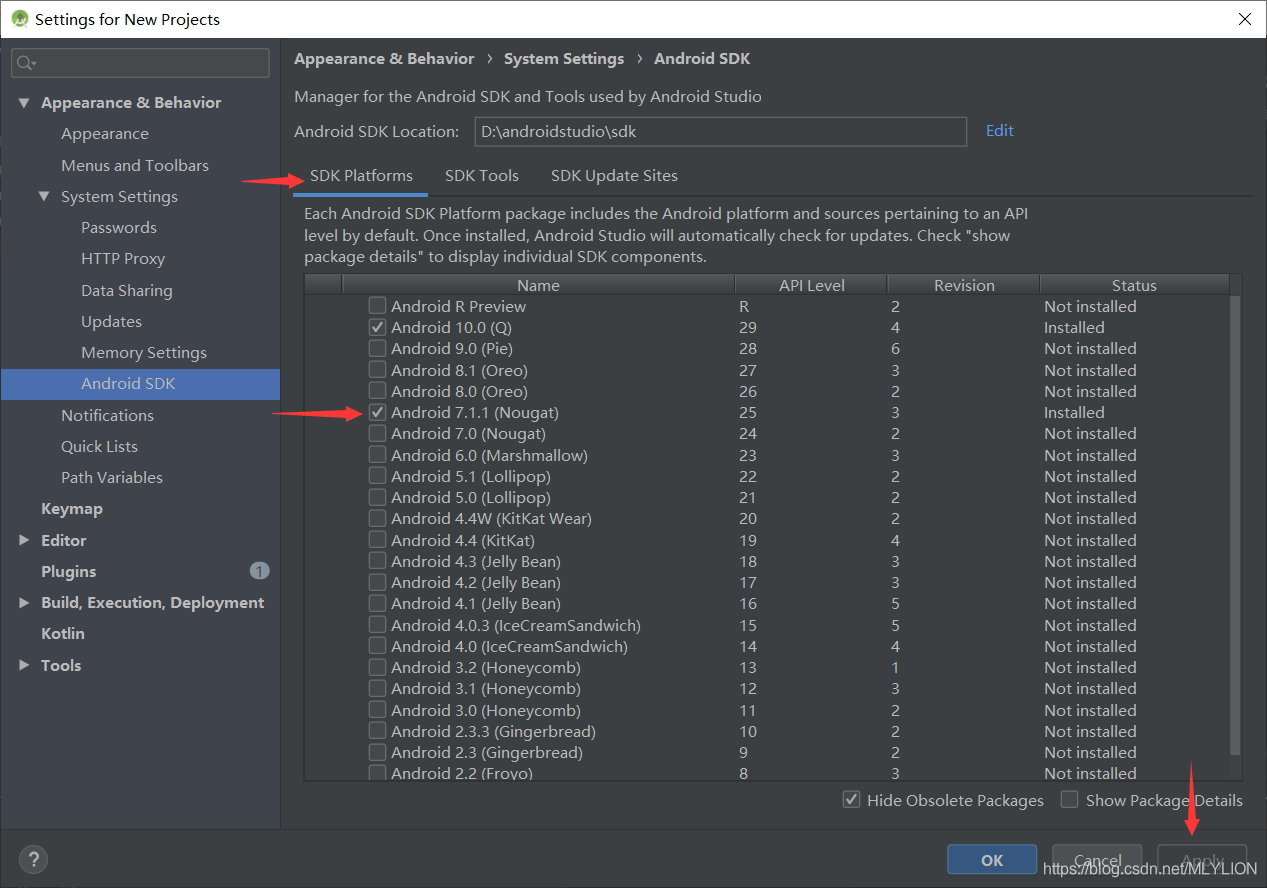This screenshot has height=888, width=1267.
Task: Select Updates settings item
Action: pos(111,322)
